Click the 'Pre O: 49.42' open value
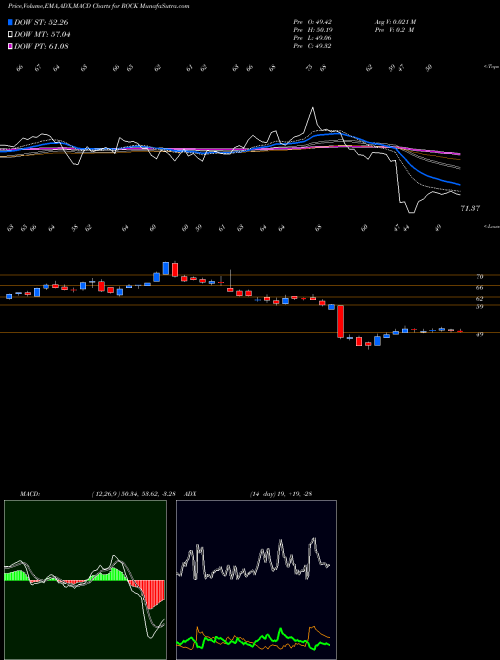The height and width of the screenshot is (660, 500). pos(312,21)
